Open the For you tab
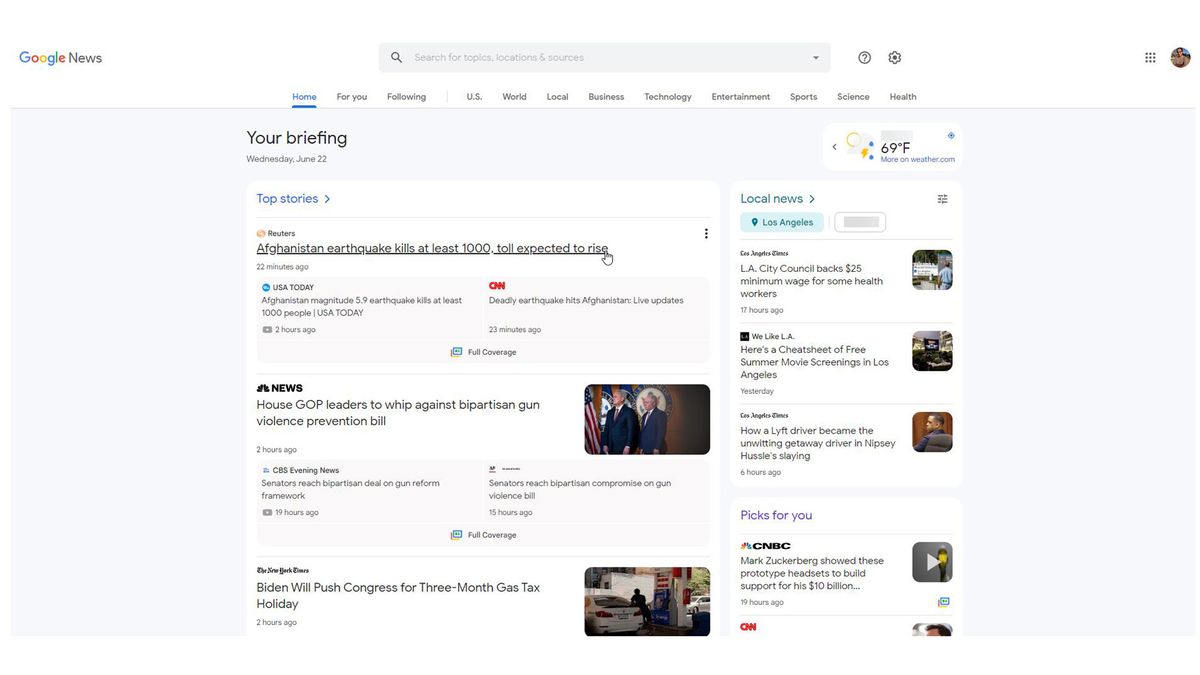1200x675 pixels. [x=351, y=96]
